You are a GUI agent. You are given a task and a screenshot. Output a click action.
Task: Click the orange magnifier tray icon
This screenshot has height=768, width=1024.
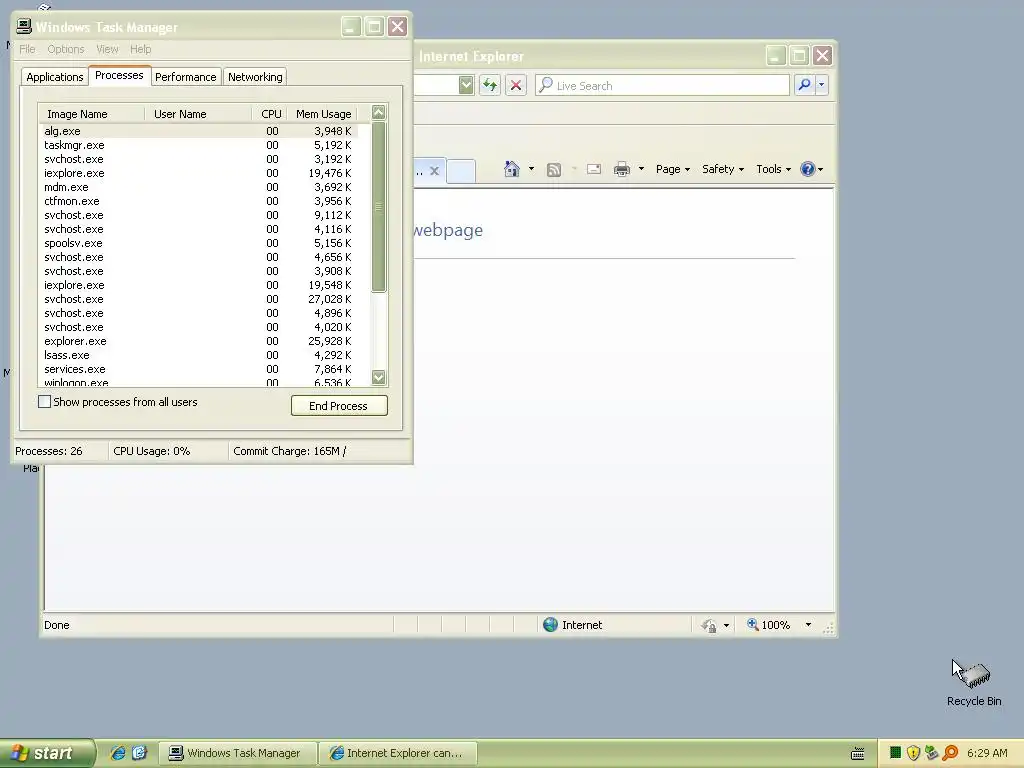[950, 753]
